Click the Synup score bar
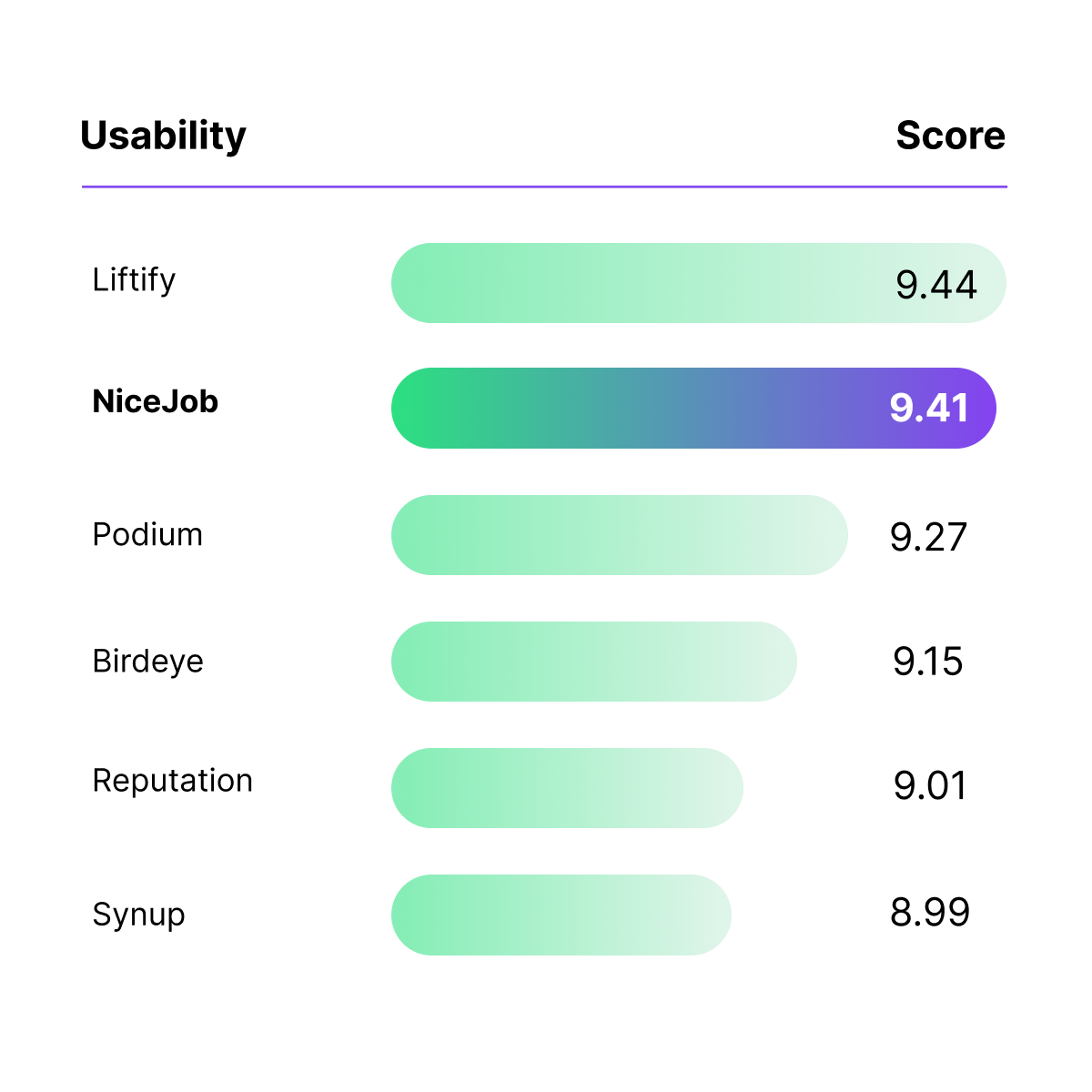This screenshot has width=1092, height=1092. pos(561,915)
